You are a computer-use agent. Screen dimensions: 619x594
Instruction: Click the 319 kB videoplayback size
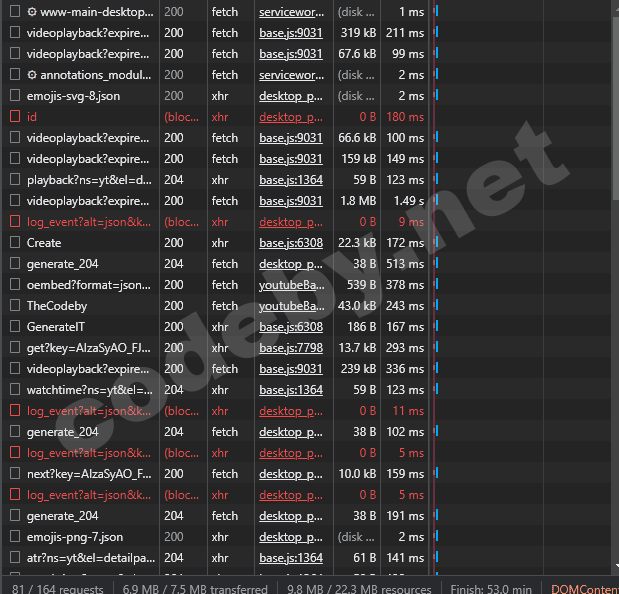pyautogui.click(x=358, y=33)
